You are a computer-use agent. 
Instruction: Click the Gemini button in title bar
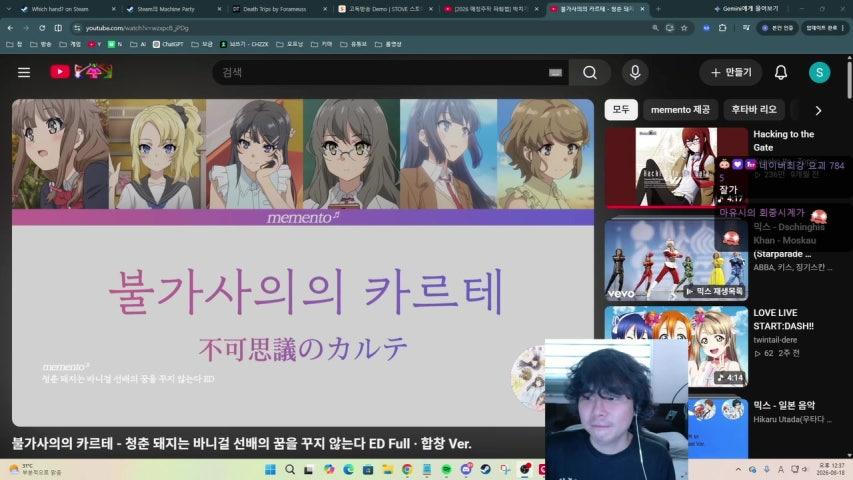click(746, 9)
